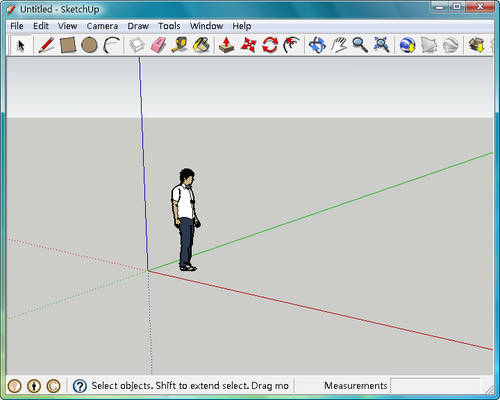Image resolution: width=500 pixels, height=400 pixels.
Task: Open the Window menu
Action: point(206,26)
